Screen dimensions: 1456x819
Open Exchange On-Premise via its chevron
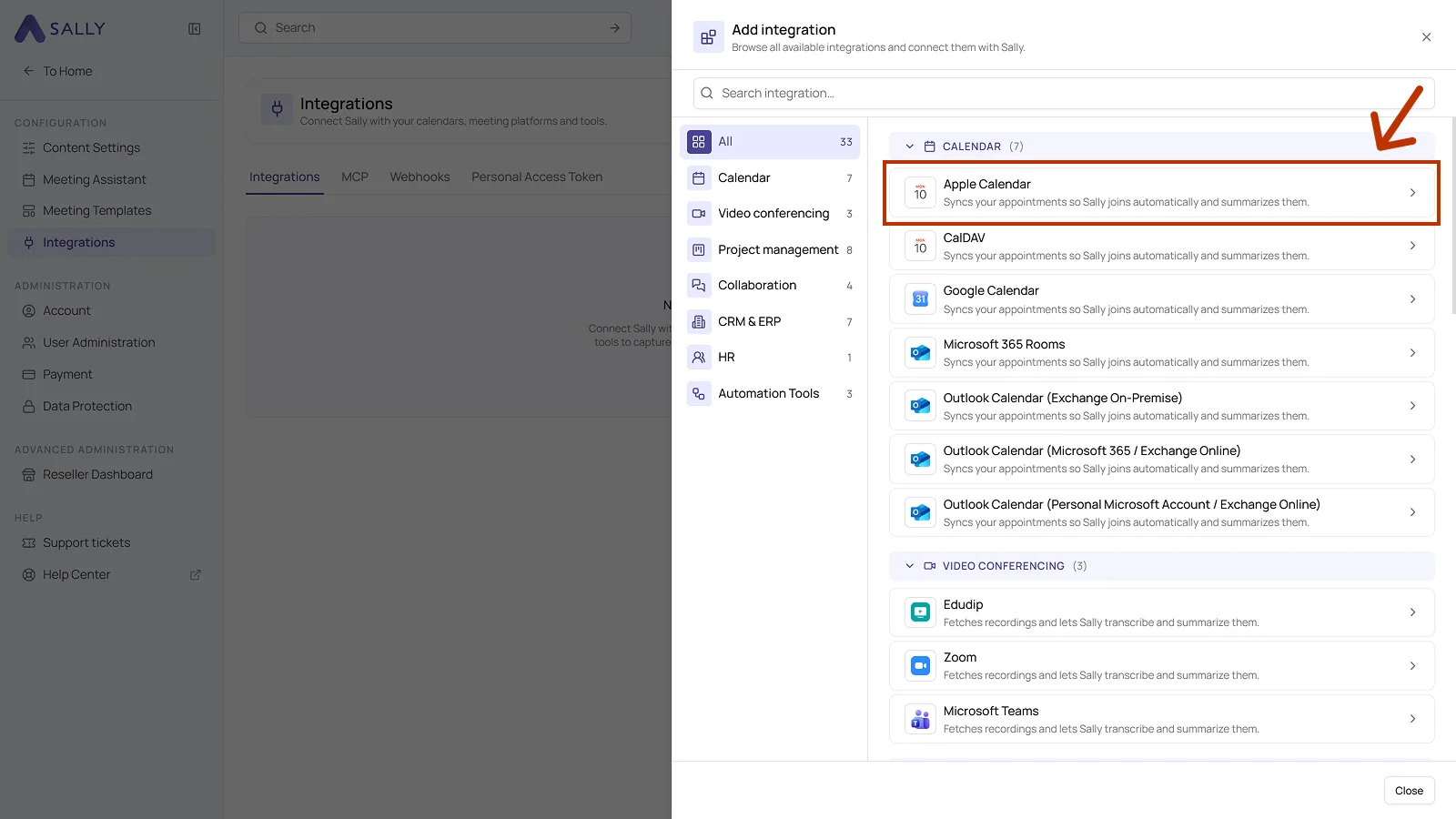pos(1412,406)
